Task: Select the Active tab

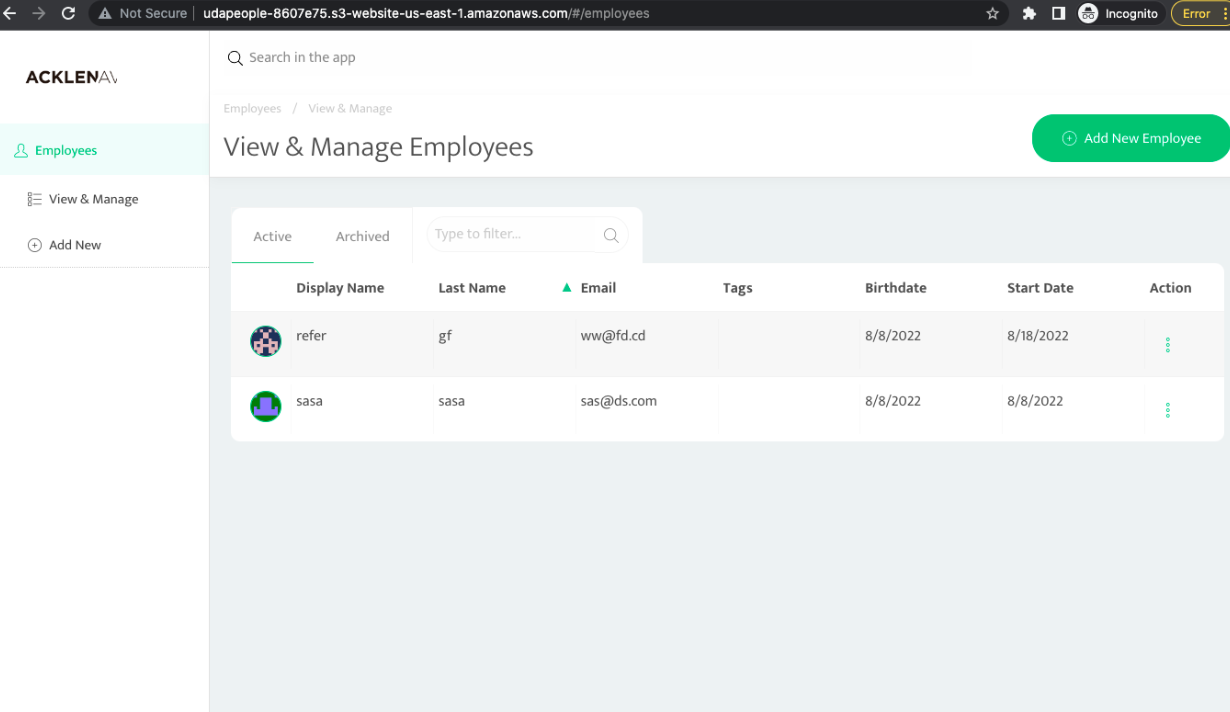Action: point(272,237)
